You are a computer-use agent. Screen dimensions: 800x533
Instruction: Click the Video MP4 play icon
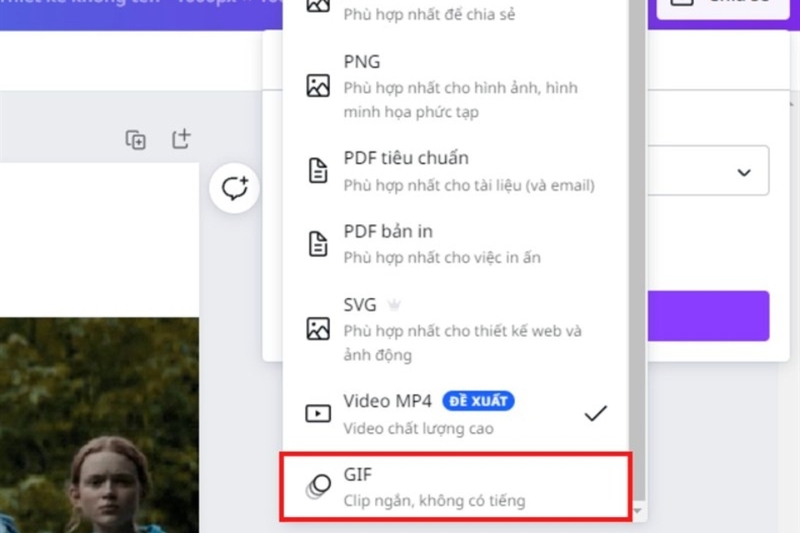click(318, 413)
